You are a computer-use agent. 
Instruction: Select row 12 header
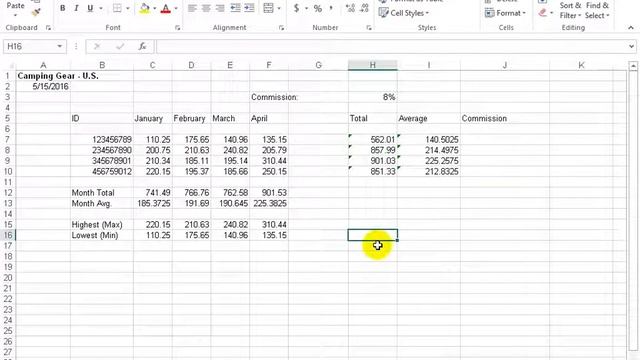tap(8, 193)
